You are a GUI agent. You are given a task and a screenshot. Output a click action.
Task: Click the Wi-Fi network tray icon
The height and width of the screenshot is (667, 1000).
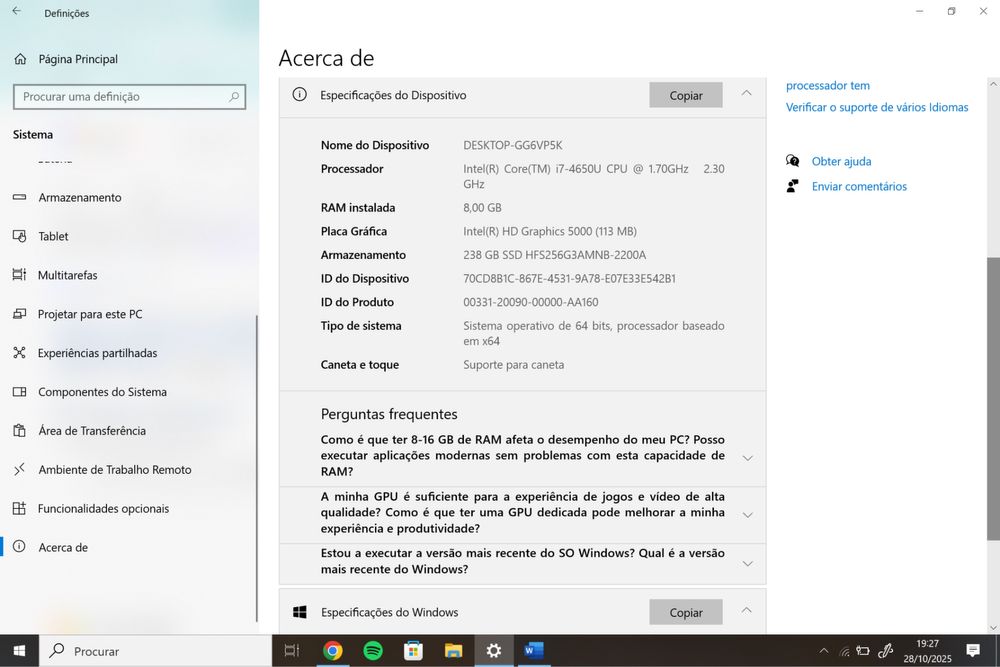[x=844, y=651]
